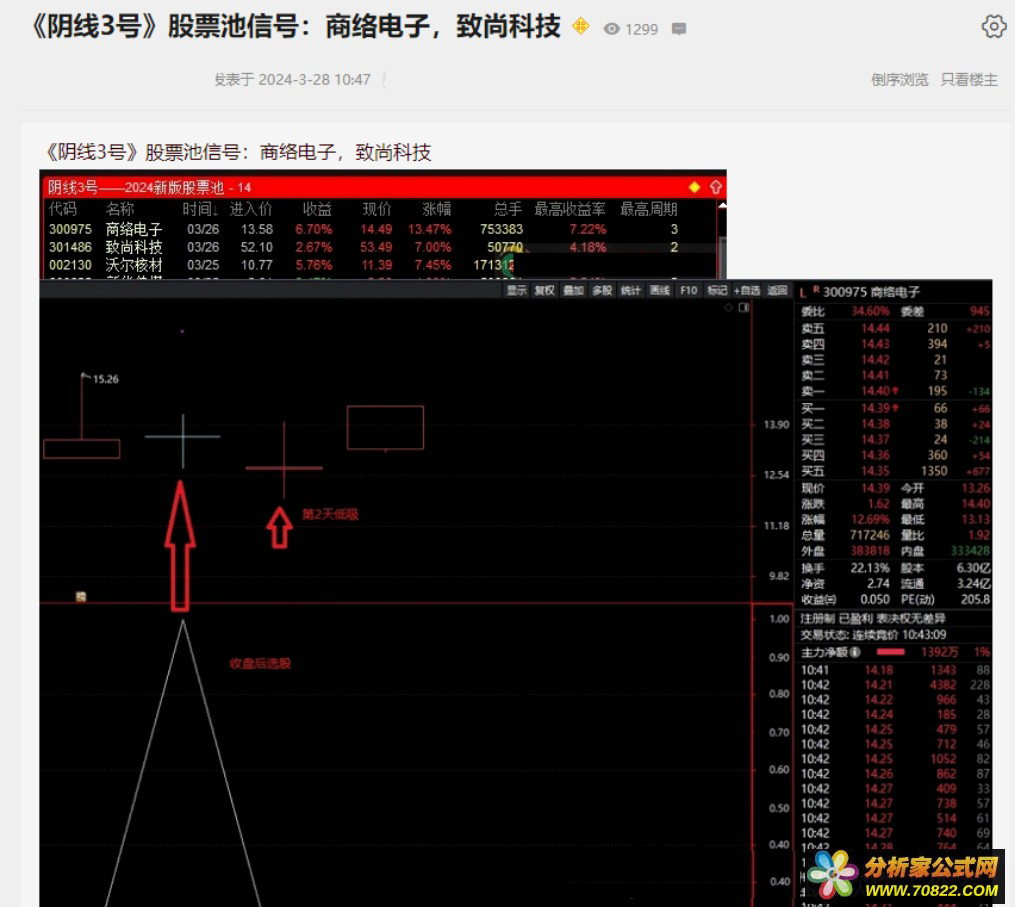The image size is (1015, 907).
Task: Select the 沃尔核材 row name
Action: pyautogui.click(x=134, y=265)
